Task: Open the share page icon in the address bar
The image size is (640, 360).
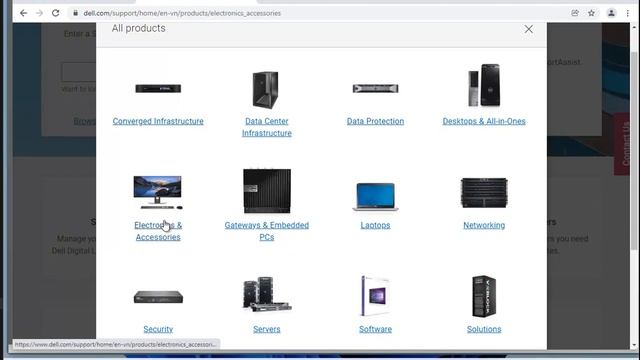Action: click(575, 13)
